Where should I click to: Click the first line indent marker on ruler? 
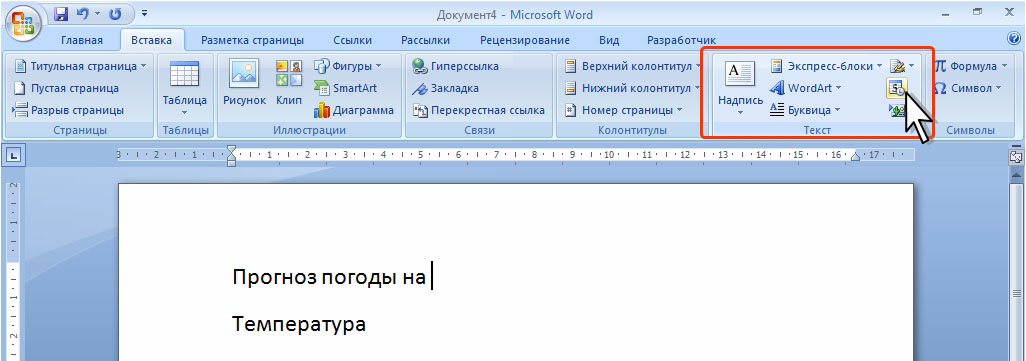coord(231,150)
